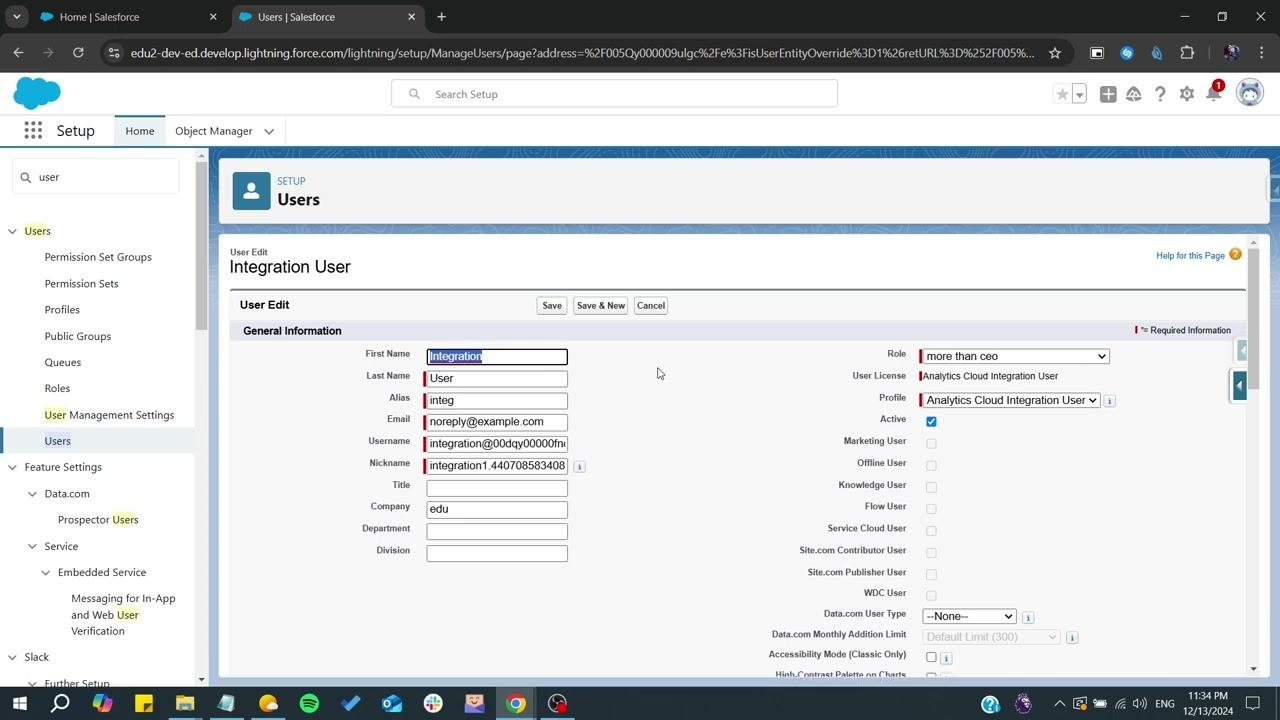This screenshot has width=1280, height=720.
Task: Click the Search Setup box
Action: tap(614, 94)
